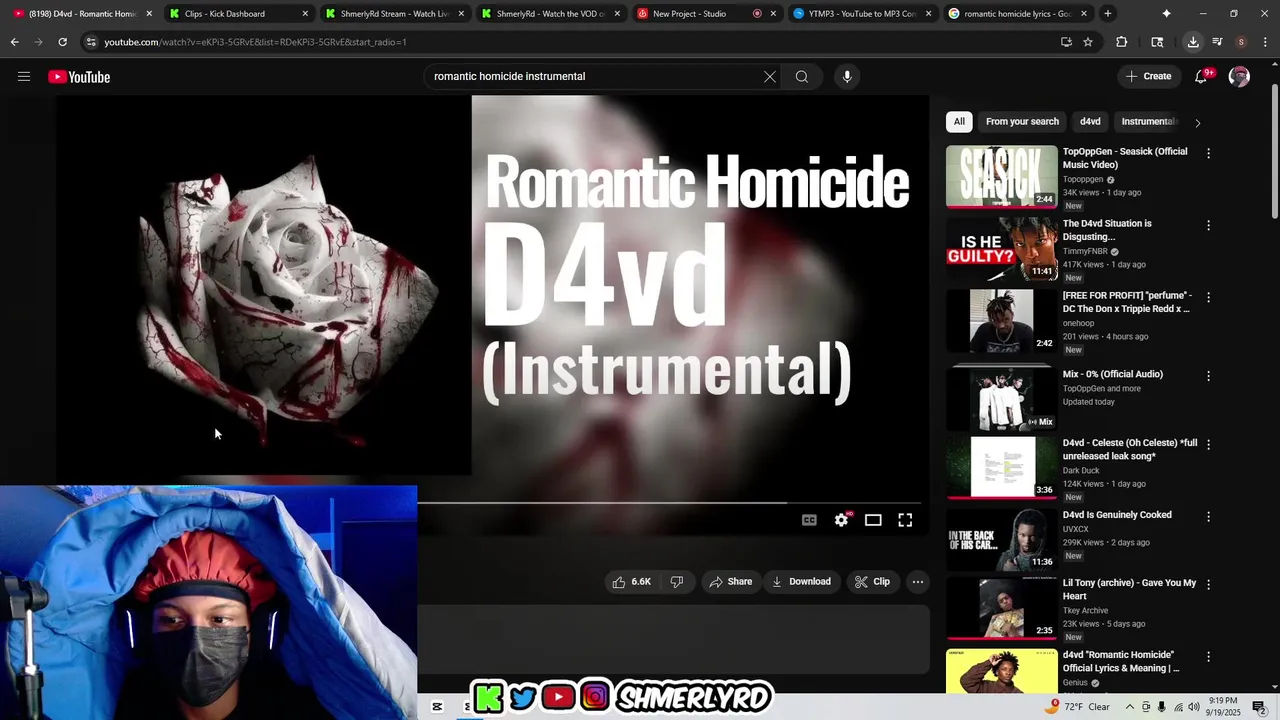Open options for Mix 0% Official Audio
Viewport: 1280px width, 720px height.
click(1208, 376)
